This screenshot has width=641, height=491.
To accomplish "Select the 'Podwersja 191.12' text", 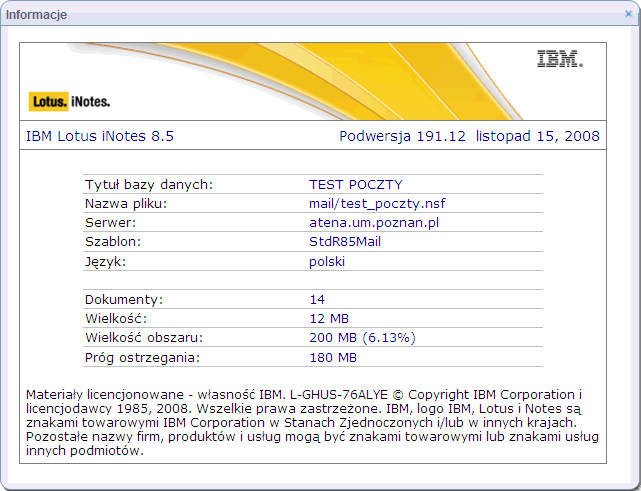I will [402, 136].
